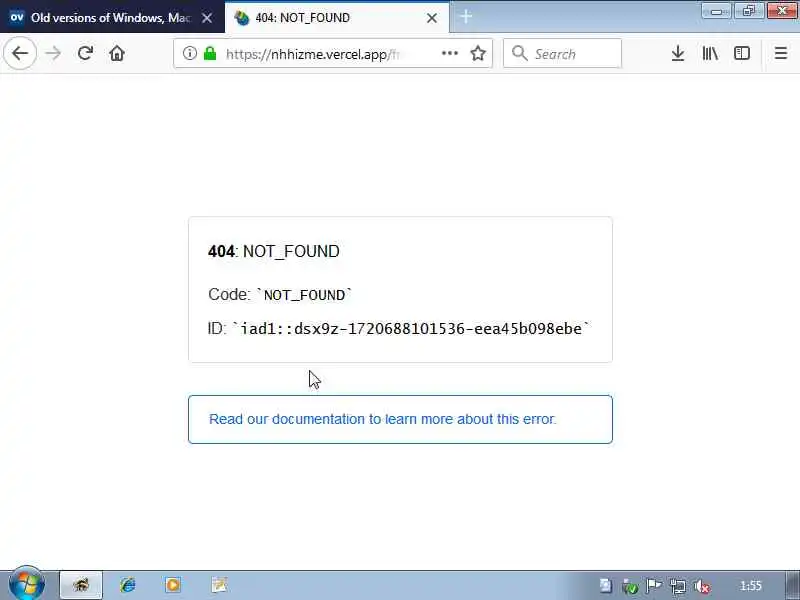The height and width of the screenshot is (600, 800).
Task: Open Windows Media Player from taskbar
Action: point(173,585)
